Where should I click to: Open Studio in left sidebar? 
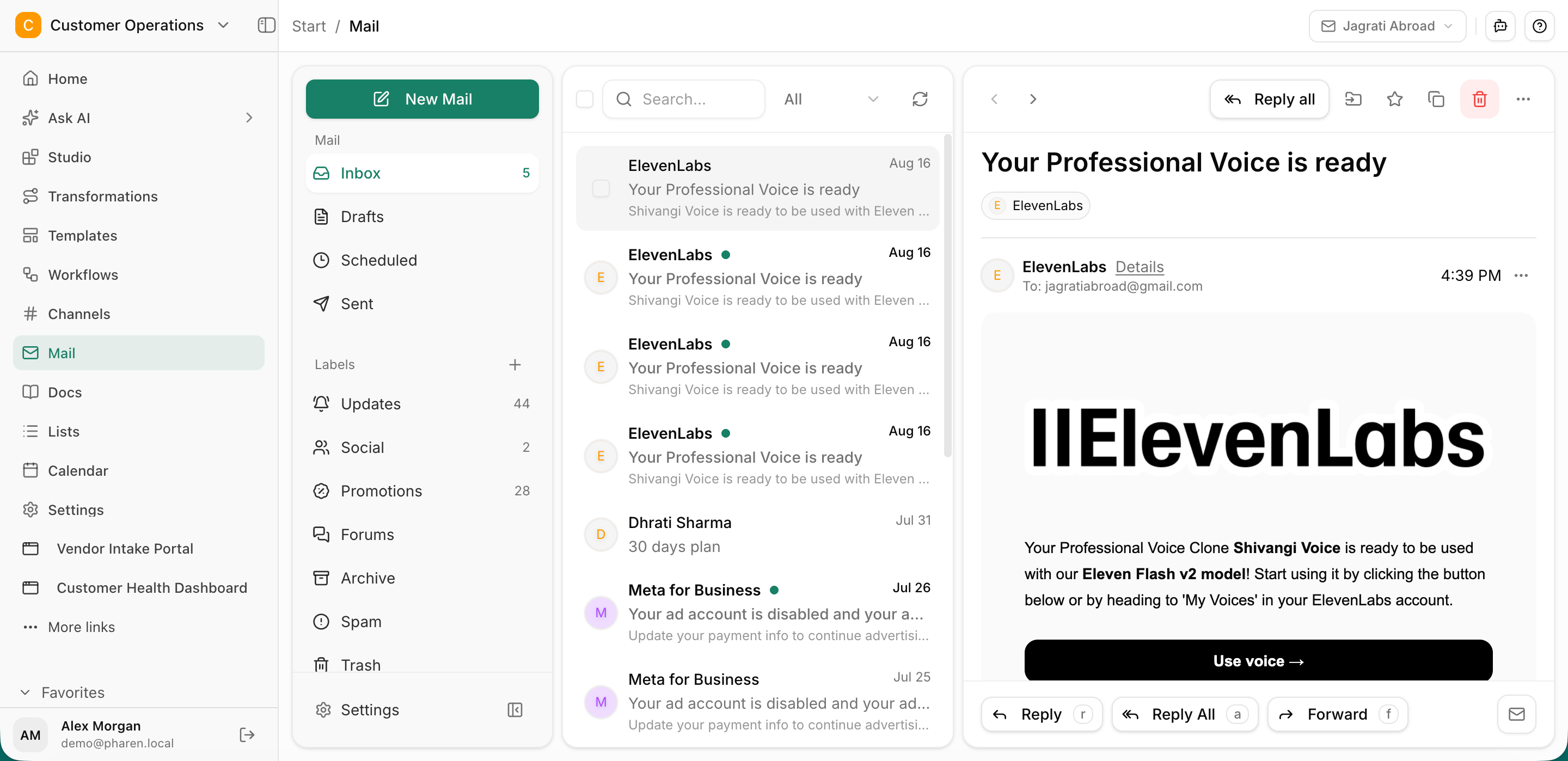click(139, 157)
